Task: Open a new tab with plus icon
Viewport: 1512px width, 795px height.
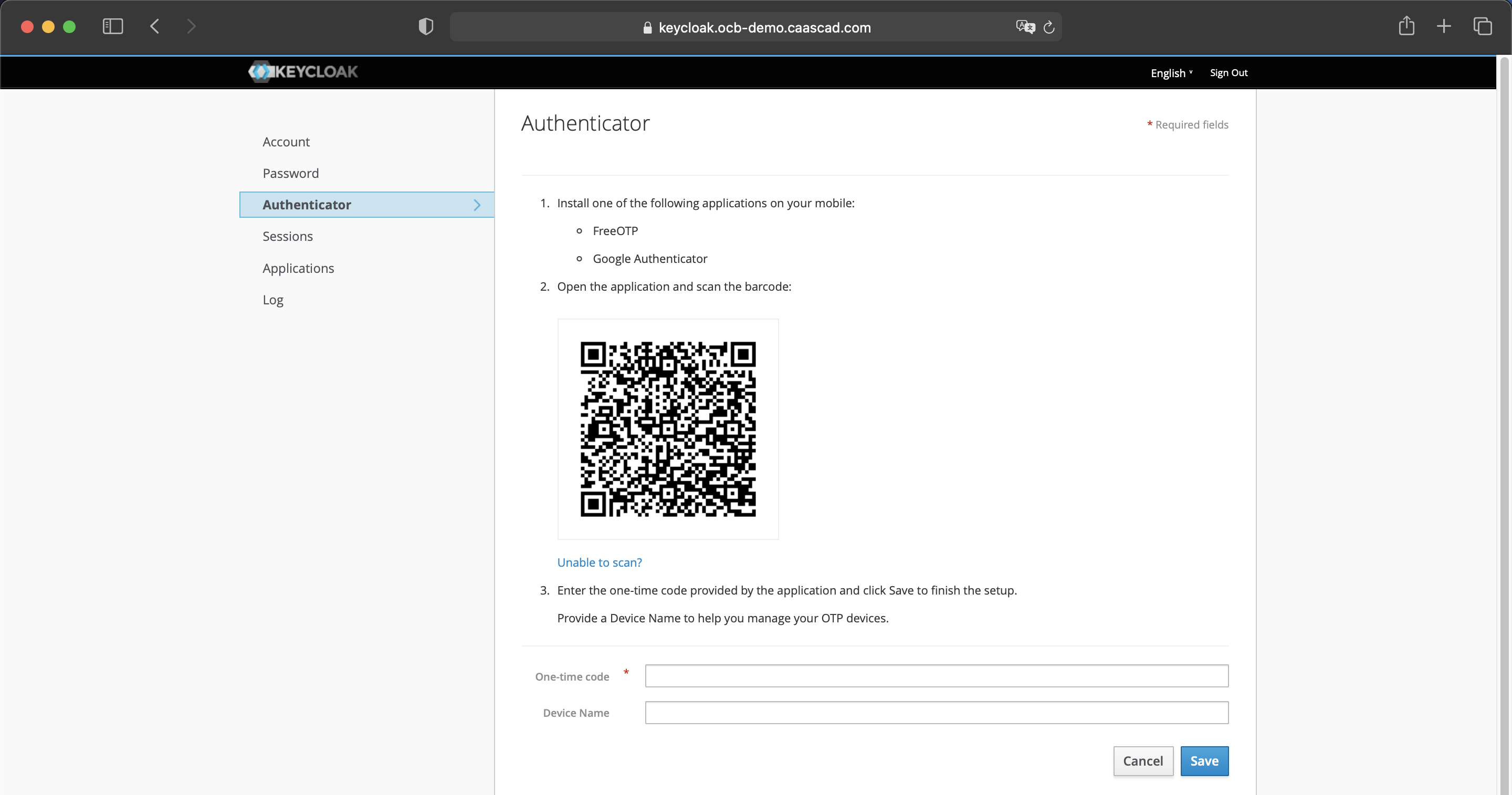Action: point(1444,26)
